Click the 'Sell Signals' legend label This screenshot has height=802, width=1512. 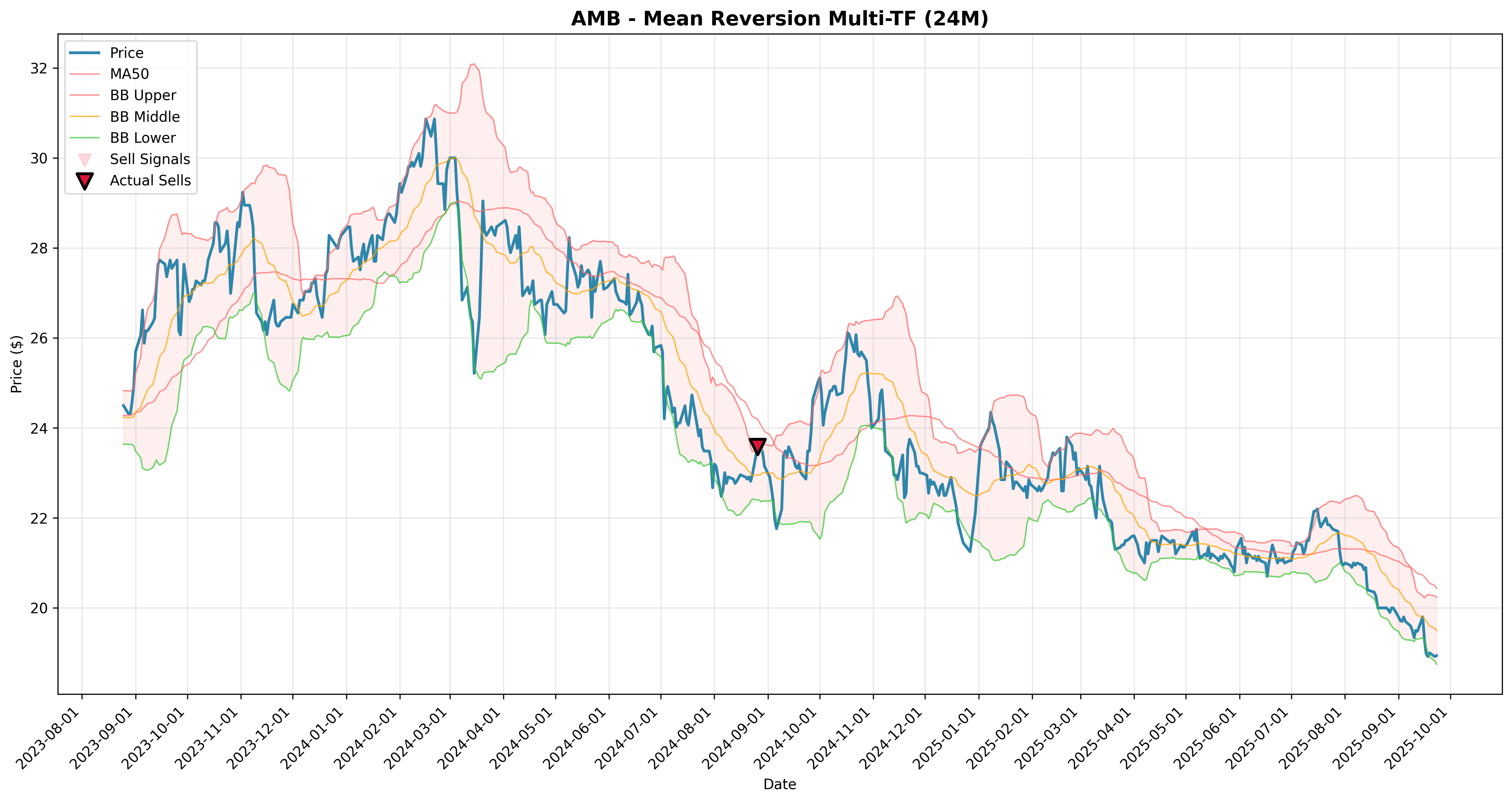pyautogui.click(x=150, y=160)
